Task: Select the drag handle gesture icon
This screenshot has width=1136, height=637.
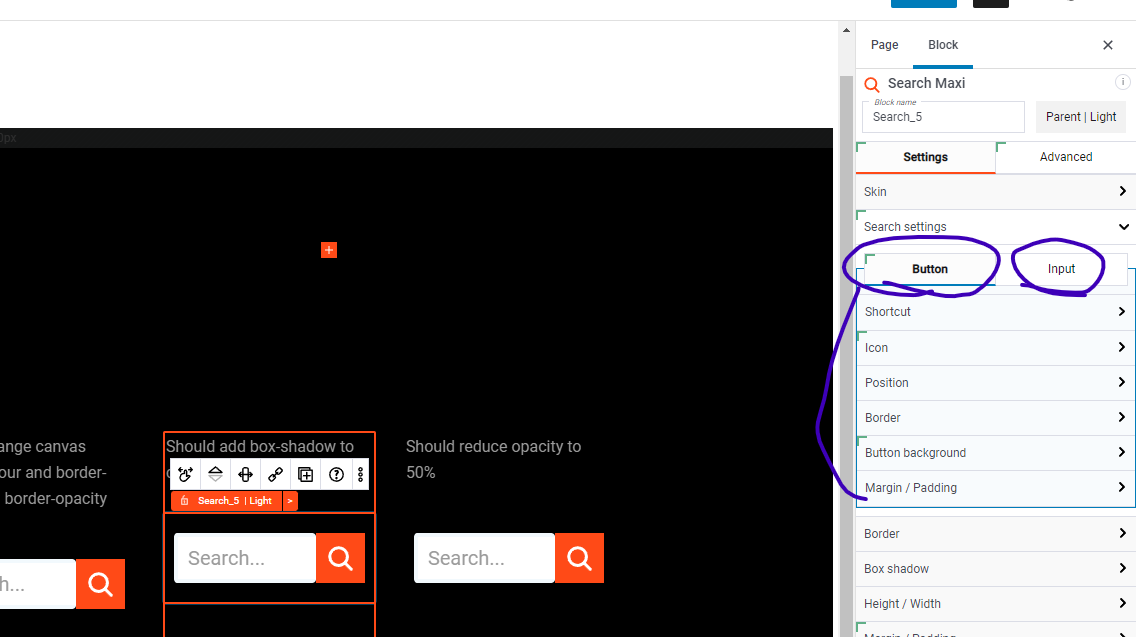Action: (185, 474)
